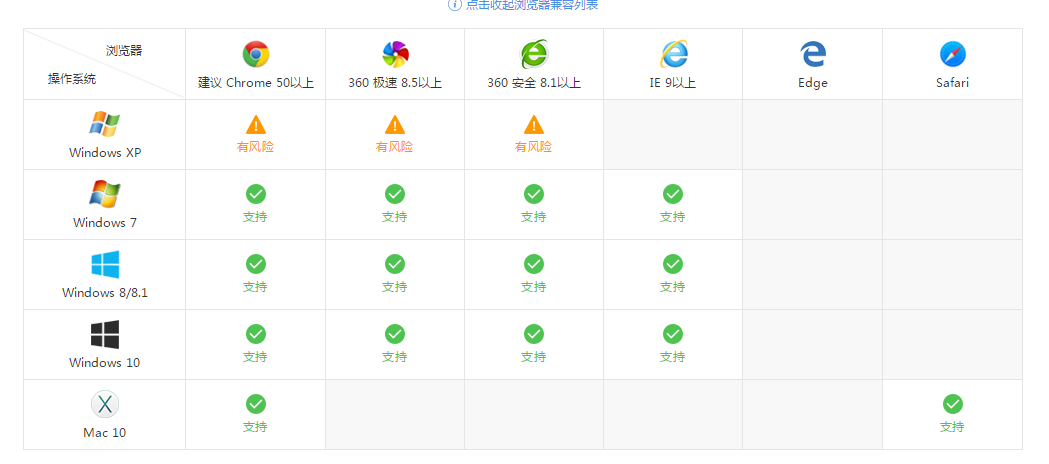This screenshot has width=1049, height=464.
Task: Click the info icon beside the collapse link
Action: click(x=455, y=4)
